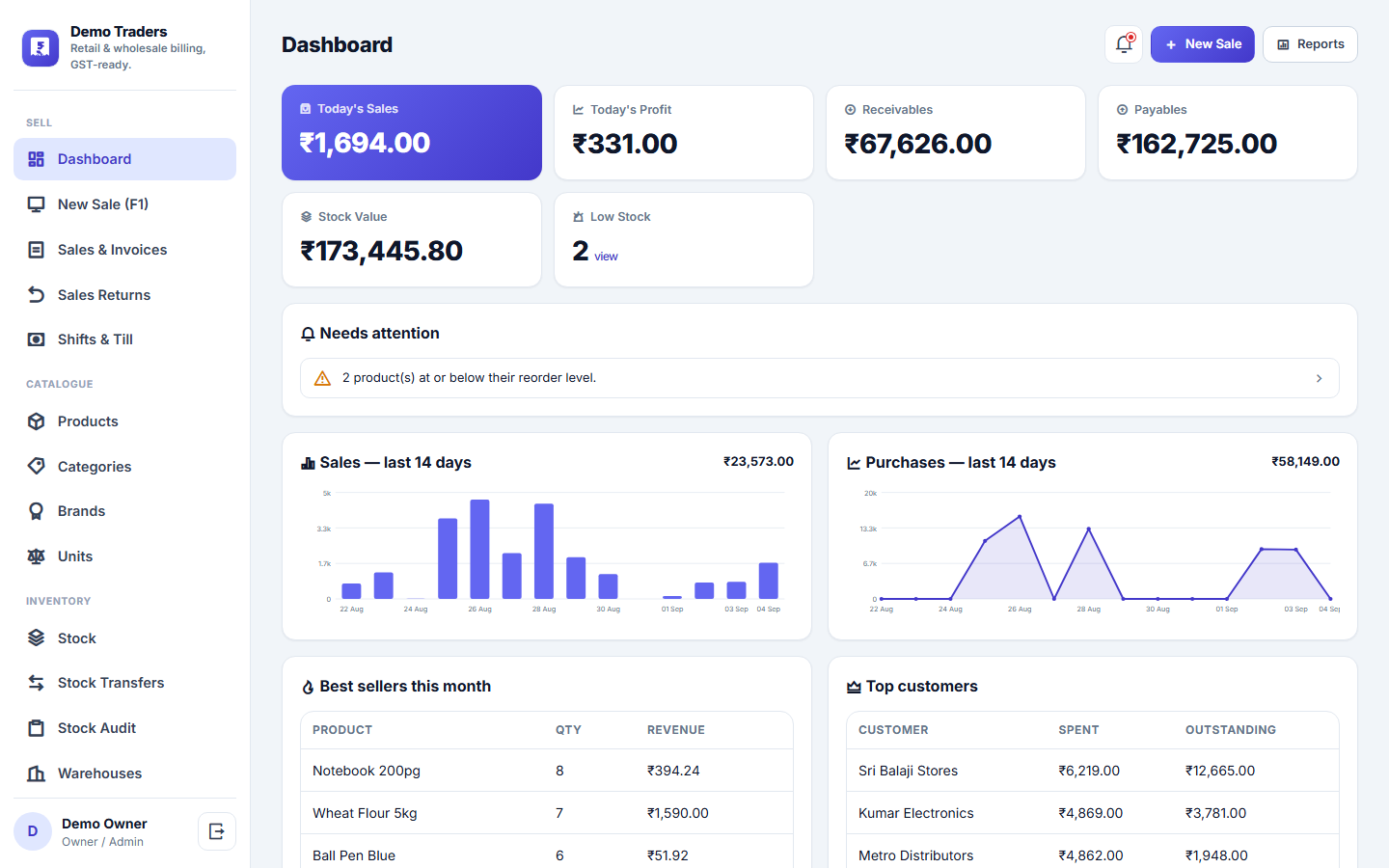Click the Top customers crown icon
The height and width of the screenshot is (868, 1389).
tap(854, 687)
